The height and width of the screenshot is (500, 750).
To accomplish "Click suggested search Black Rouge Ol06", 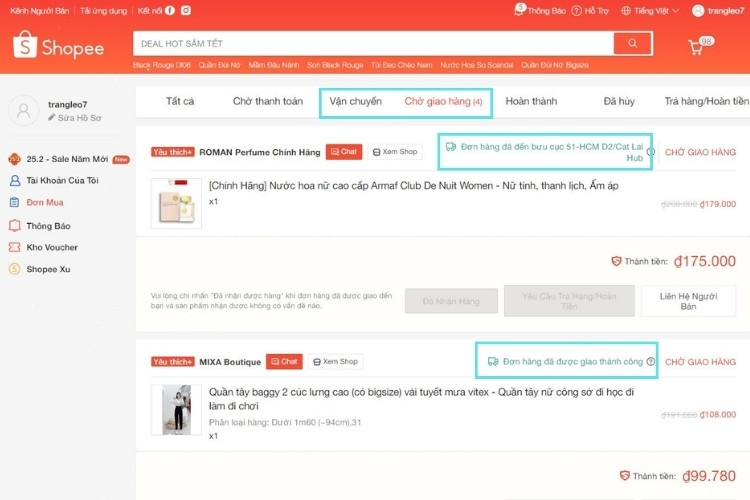I will pyautogui.click(x=162, y=65).
